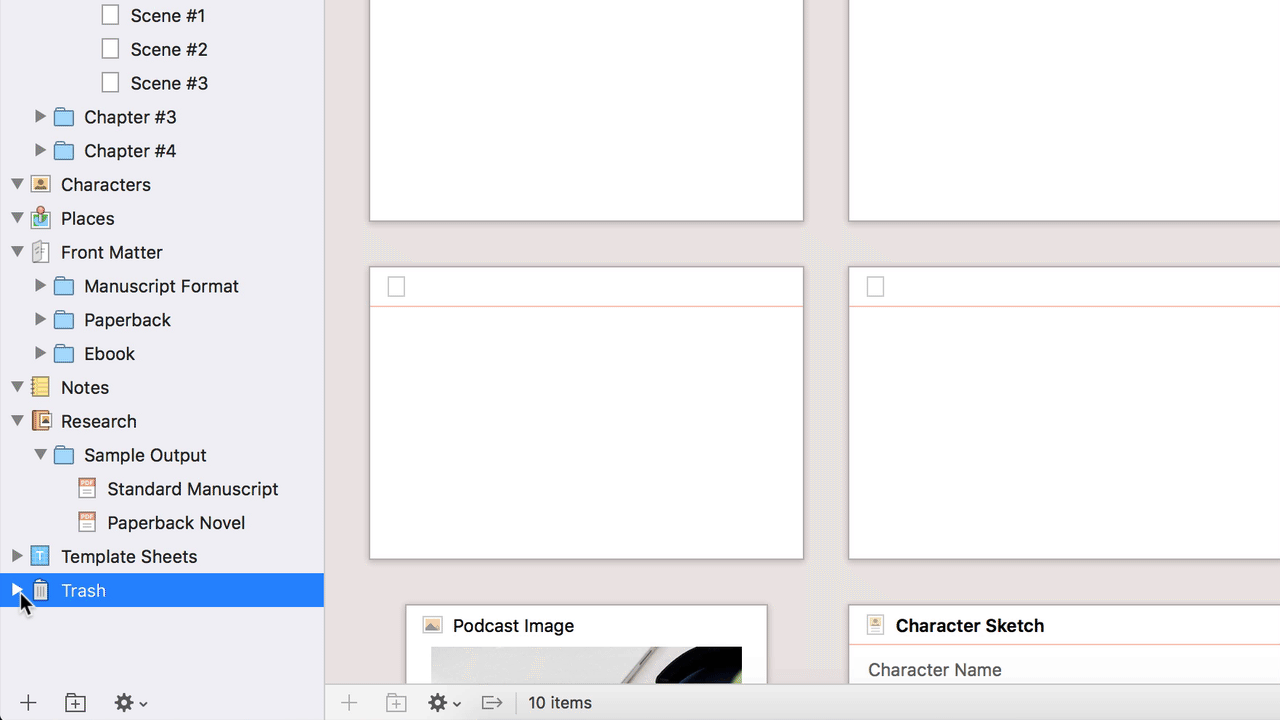Check the Scene #1 checkbox
Viewport: 1280px width, 720px height.
tap(111, 14)
